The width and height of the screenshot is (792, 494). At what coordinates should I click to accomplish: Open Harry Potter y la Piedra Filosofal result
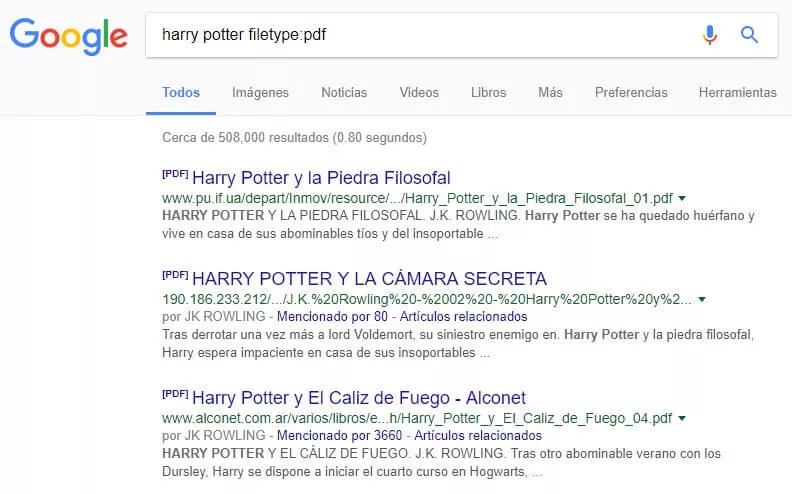(321, 178)
